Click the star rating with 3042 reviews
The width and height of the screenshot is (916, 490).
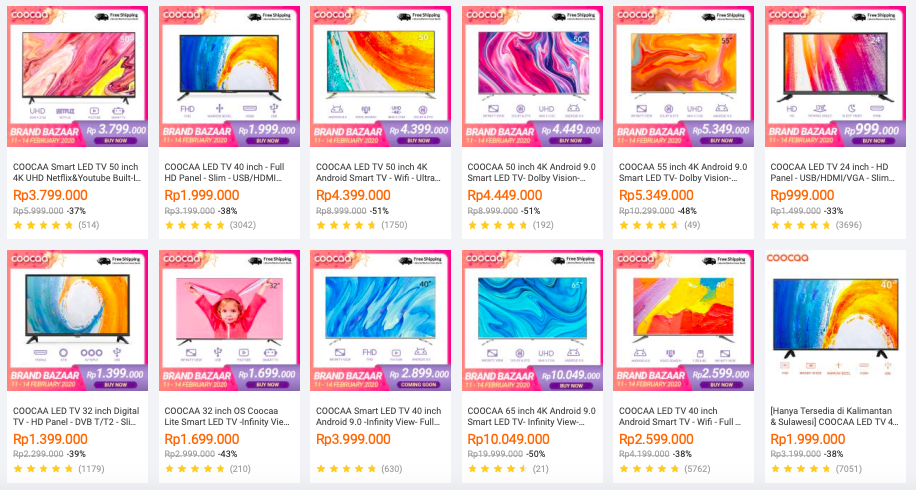click(x=195, y=225)
